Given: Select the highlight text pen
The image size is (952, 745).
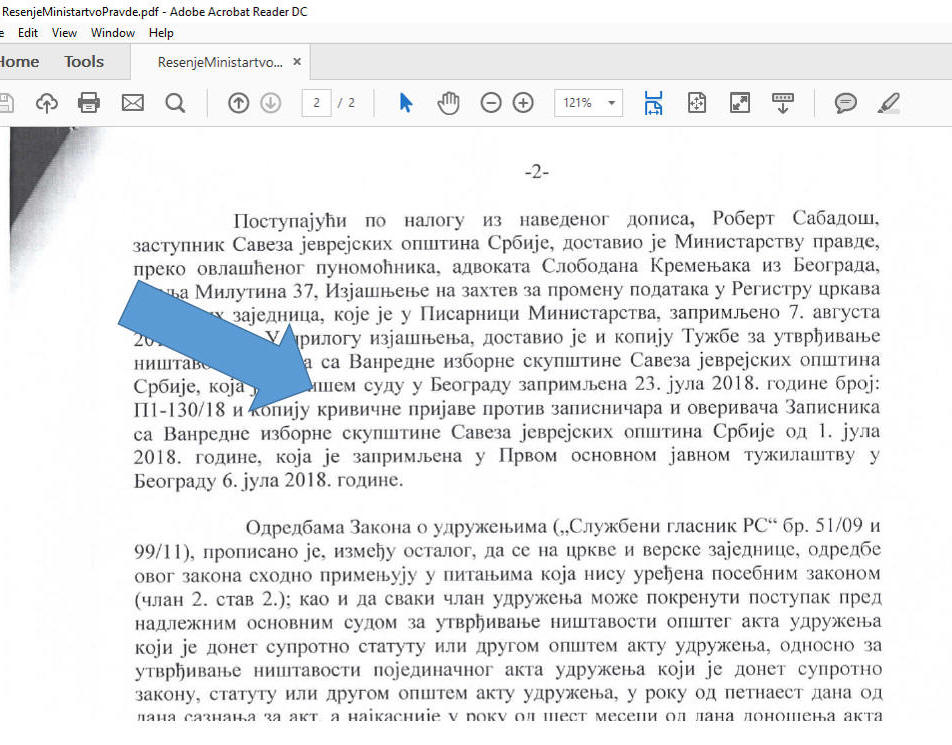Looking at the screenshot, I should click(888, 103).
